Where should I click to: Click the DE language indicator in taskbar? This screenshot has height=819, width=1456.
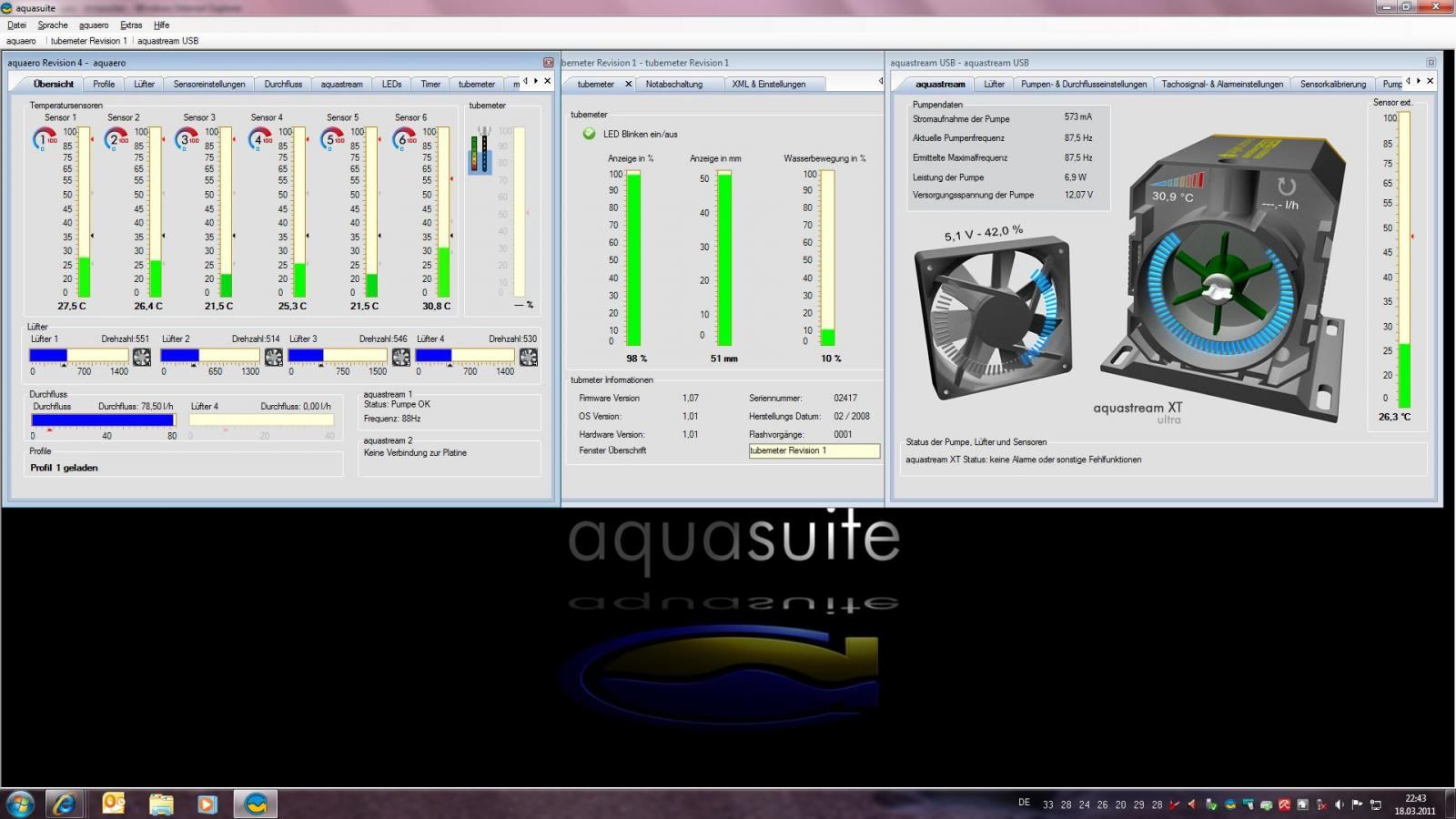[x=1025, y=803]
